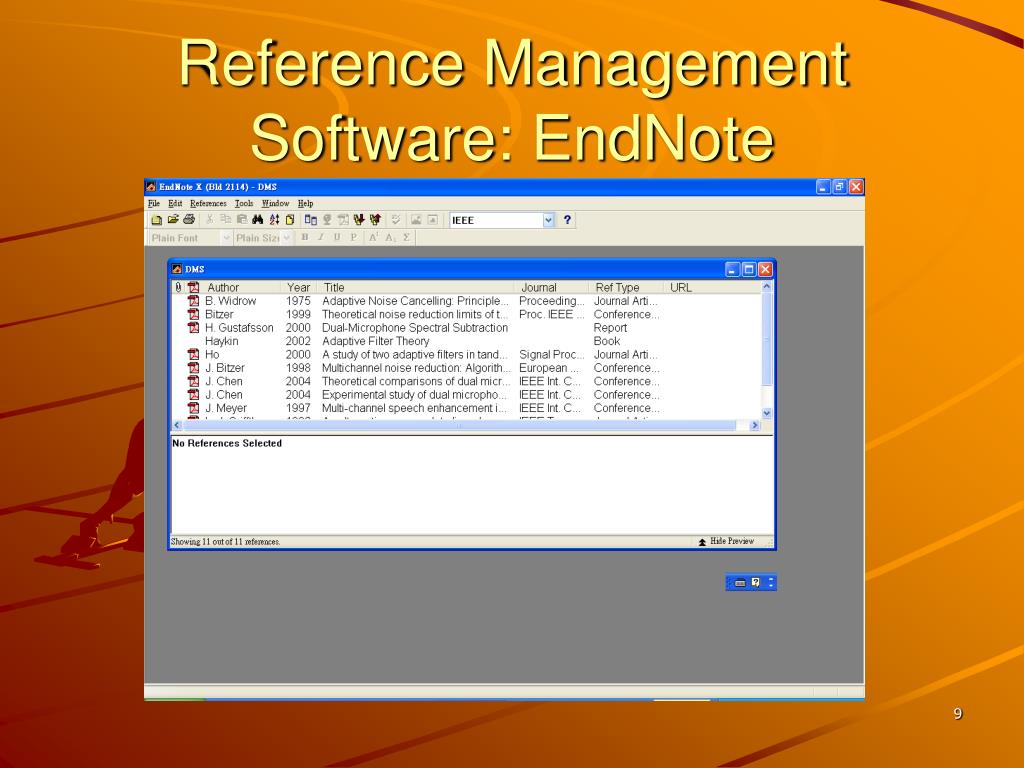Screen dimensions: 1024x768
Task: Toggle bold formatting button
Action: (x=305, y=237)
